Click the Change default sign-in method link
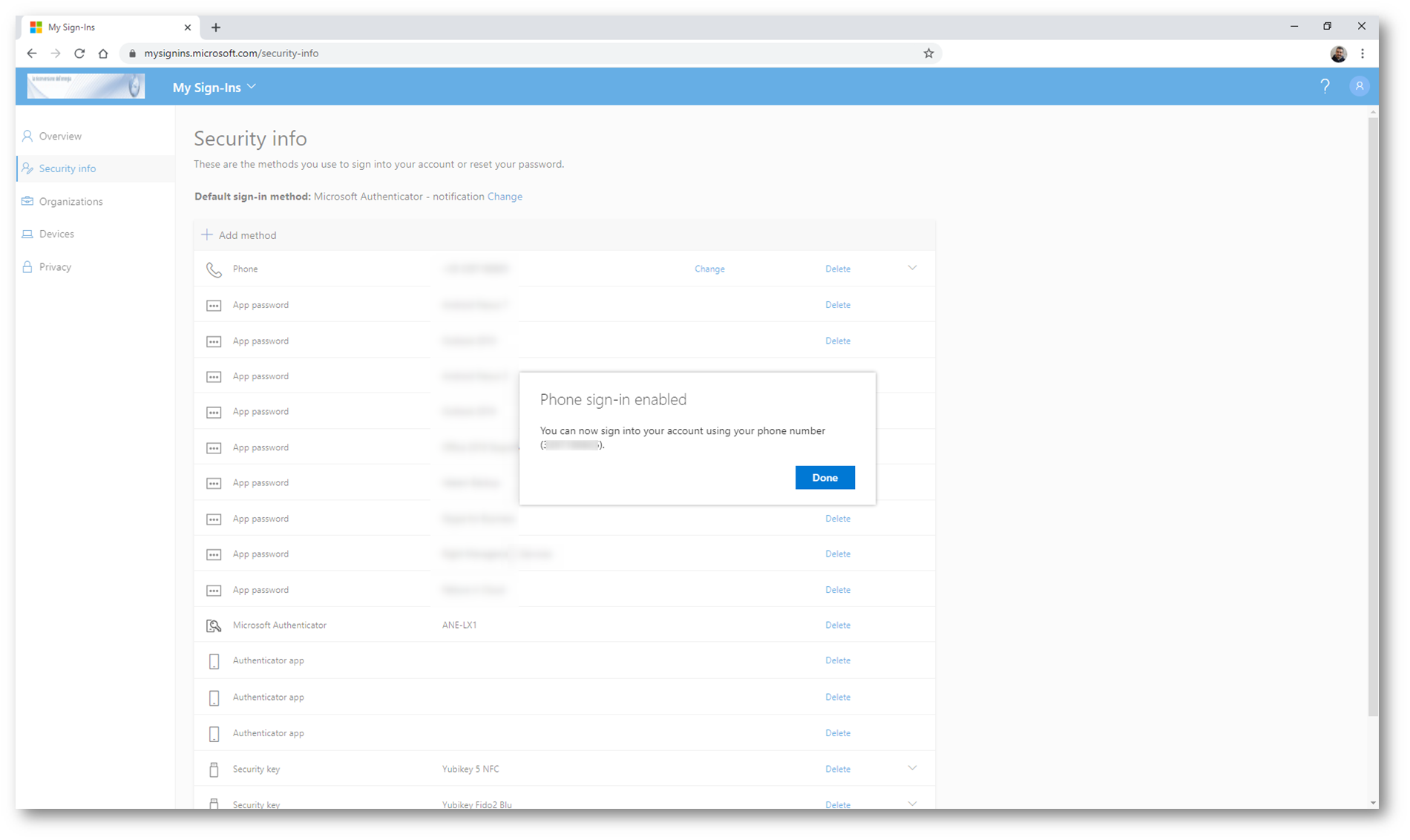 pyautogui.click(x=505, y=197)
